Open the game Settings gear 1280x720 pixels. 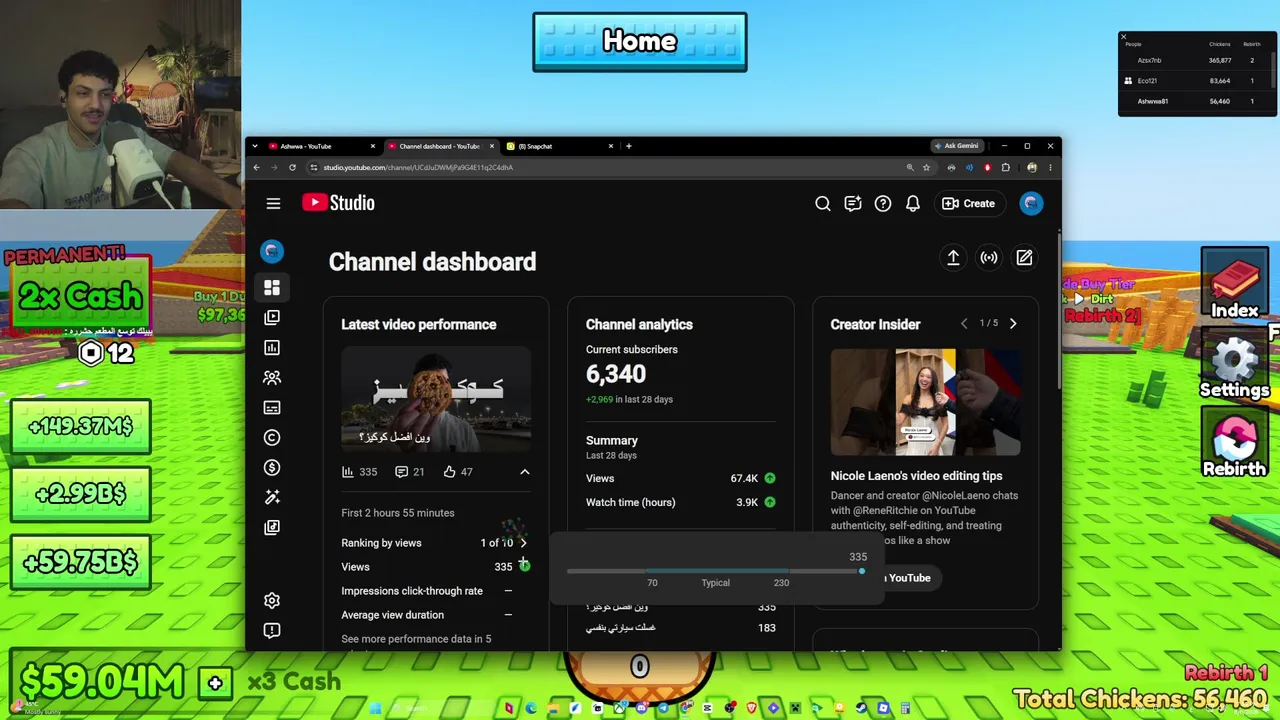[x=1235, y=362]
